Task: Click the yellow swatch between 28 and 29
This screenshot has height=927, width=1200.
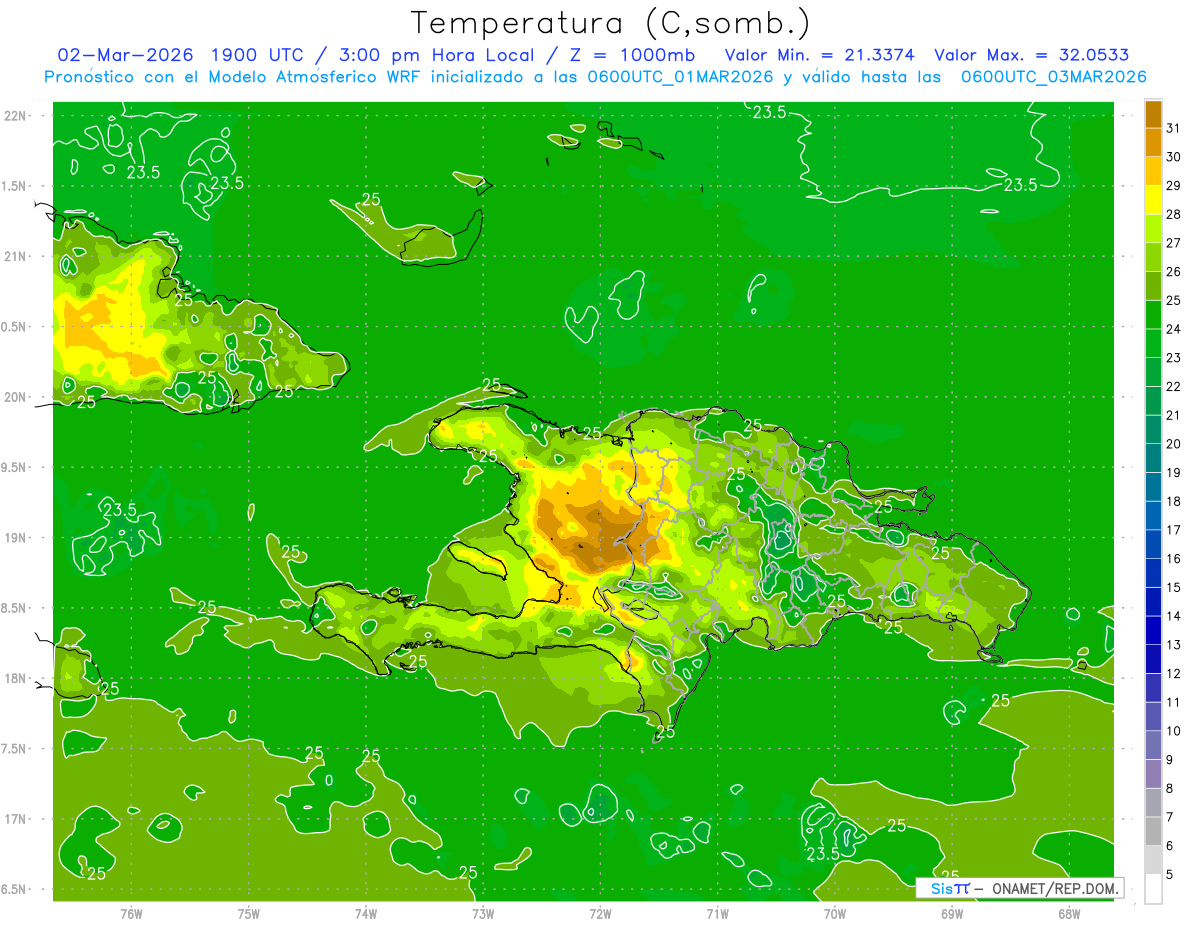Action: coord(1153,200)
